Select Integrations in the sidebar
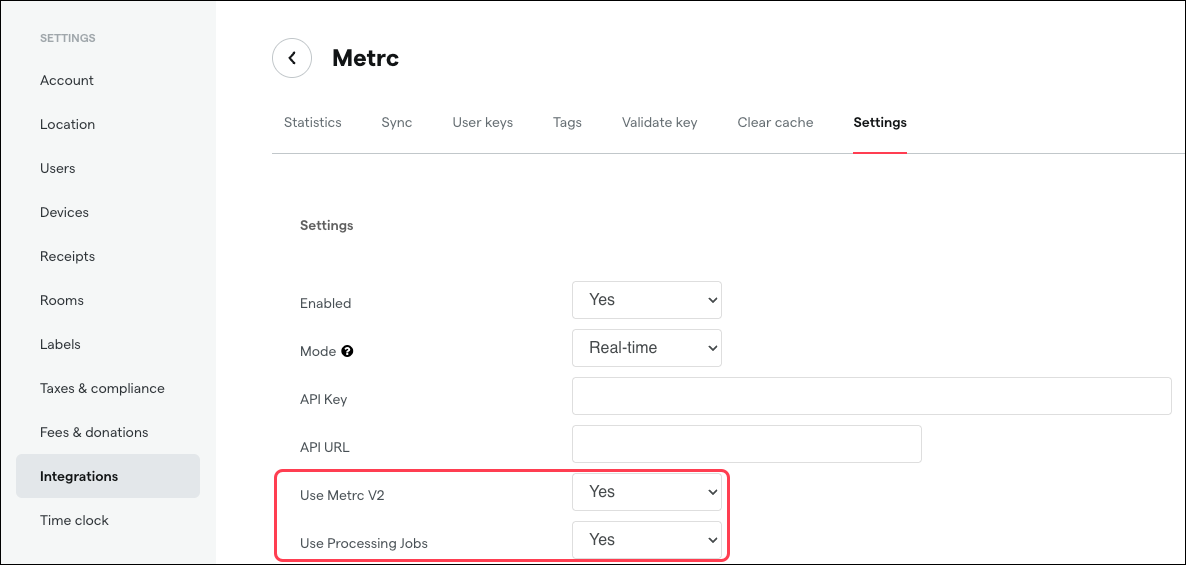Screen dimensions: 1186x565 pyautogui.click(x=107, y=477)
